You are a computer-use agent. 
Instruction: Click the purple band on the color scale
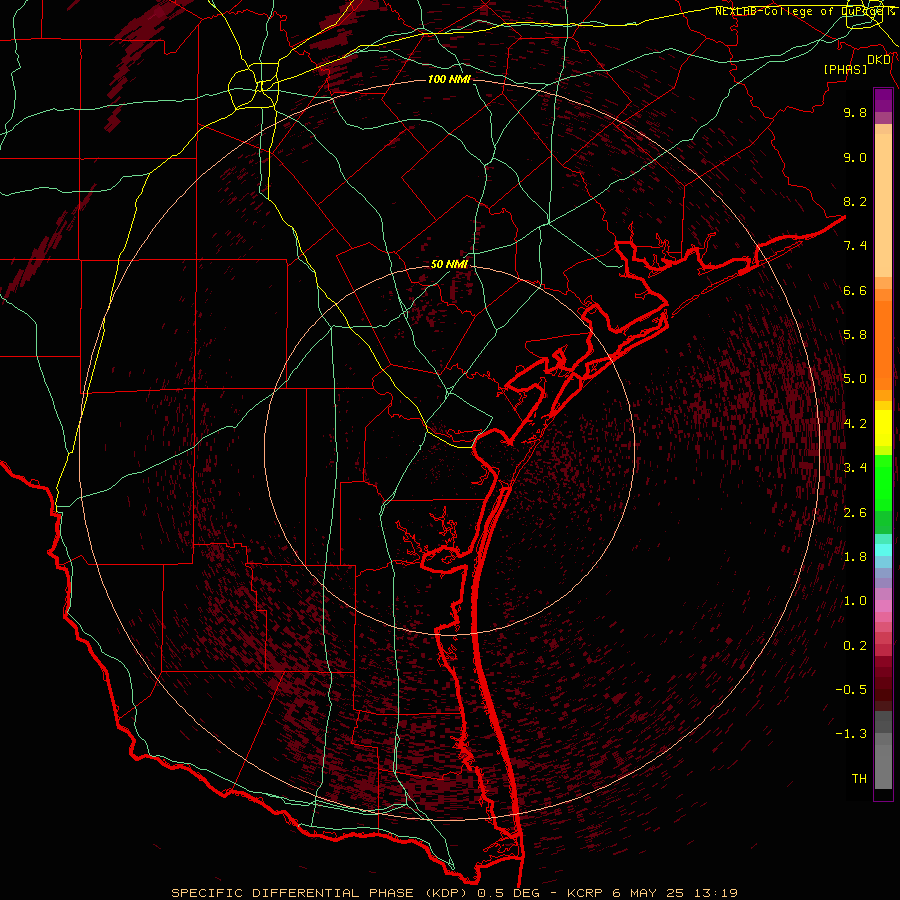tap(883, 100)
